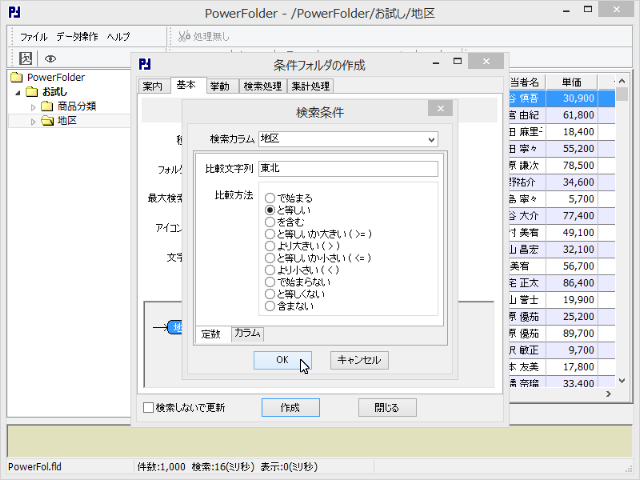
Task: Select より小さい (<) option
Action: 270,270
